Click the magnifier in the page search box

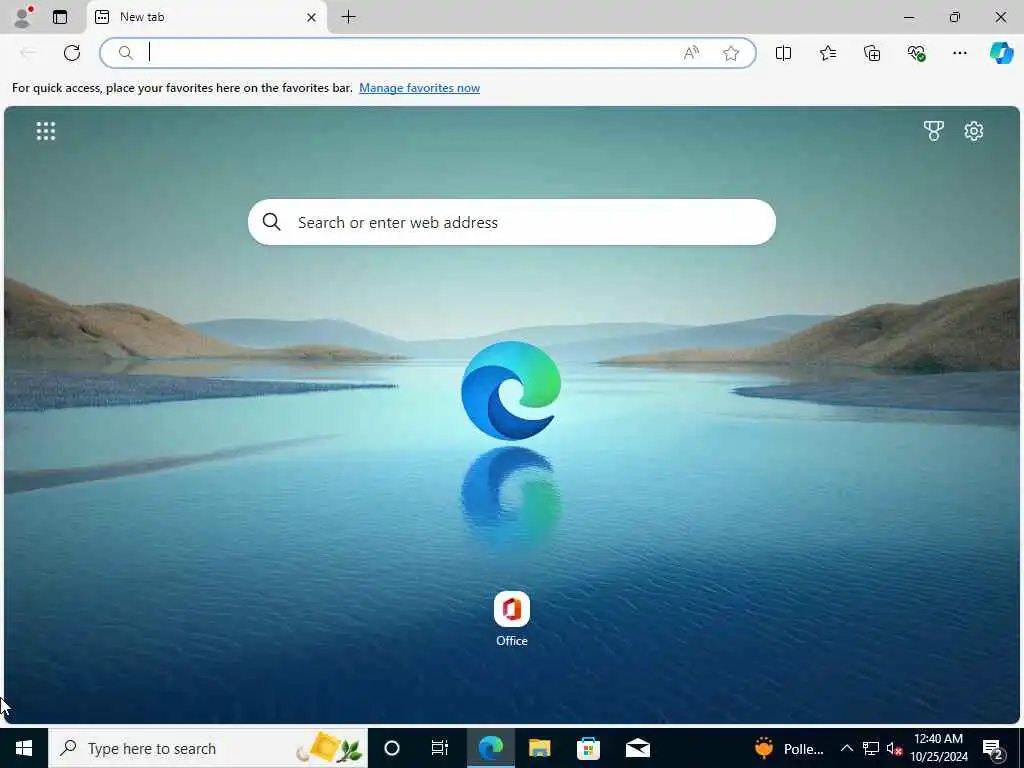(x=272, y=222)
